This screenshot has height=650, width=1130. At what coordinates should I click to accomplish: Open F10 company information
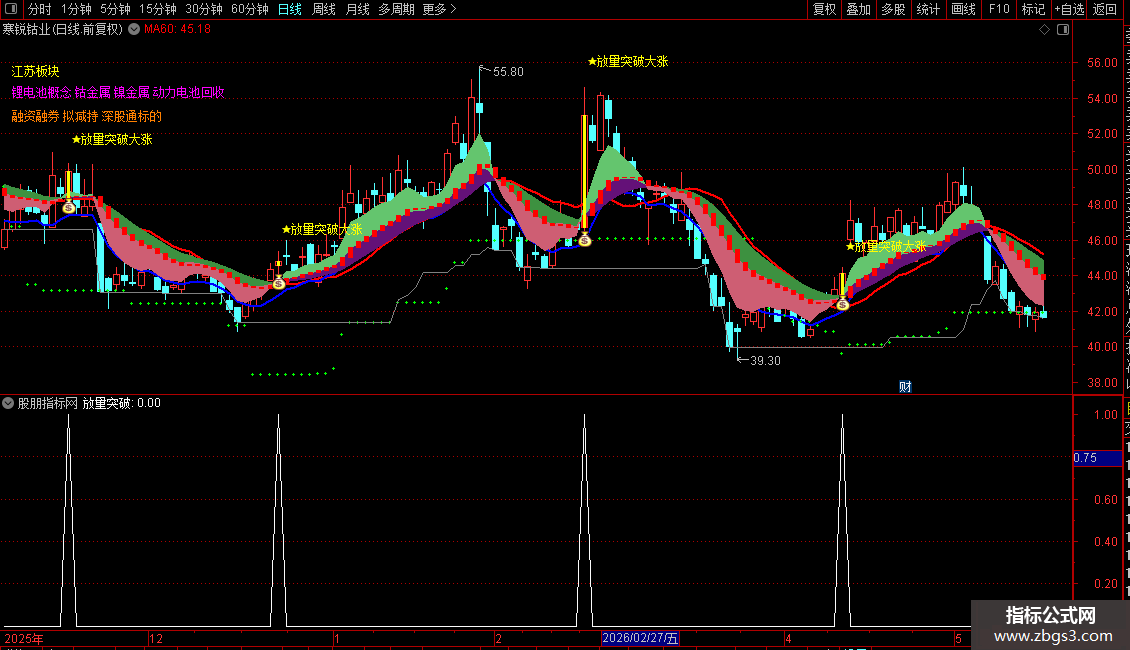tap(999, 9)
